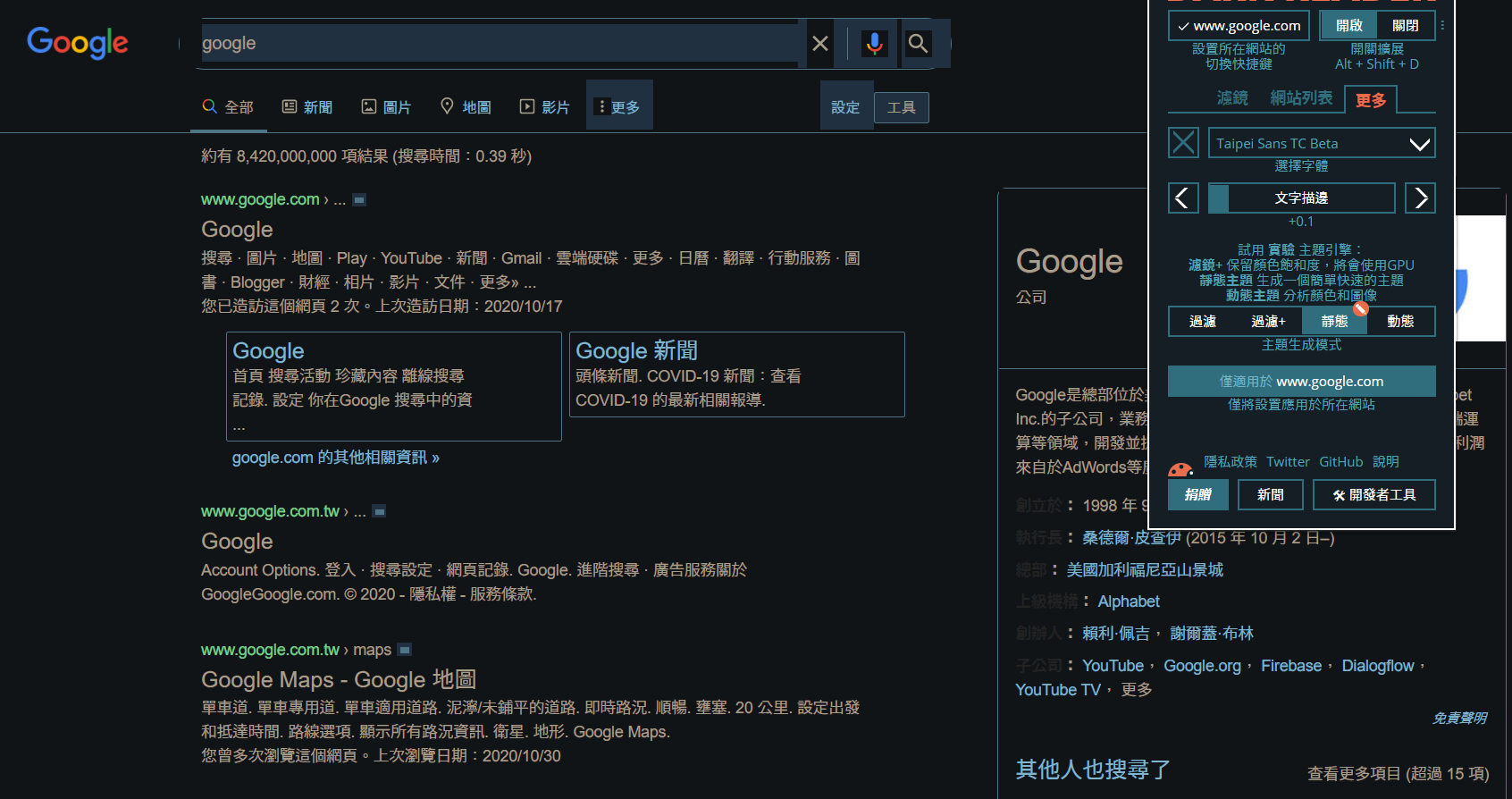Viewport: 1512px width, 799px height.
Task: Open the first Google result title
Action: click(x=237, y=230)
